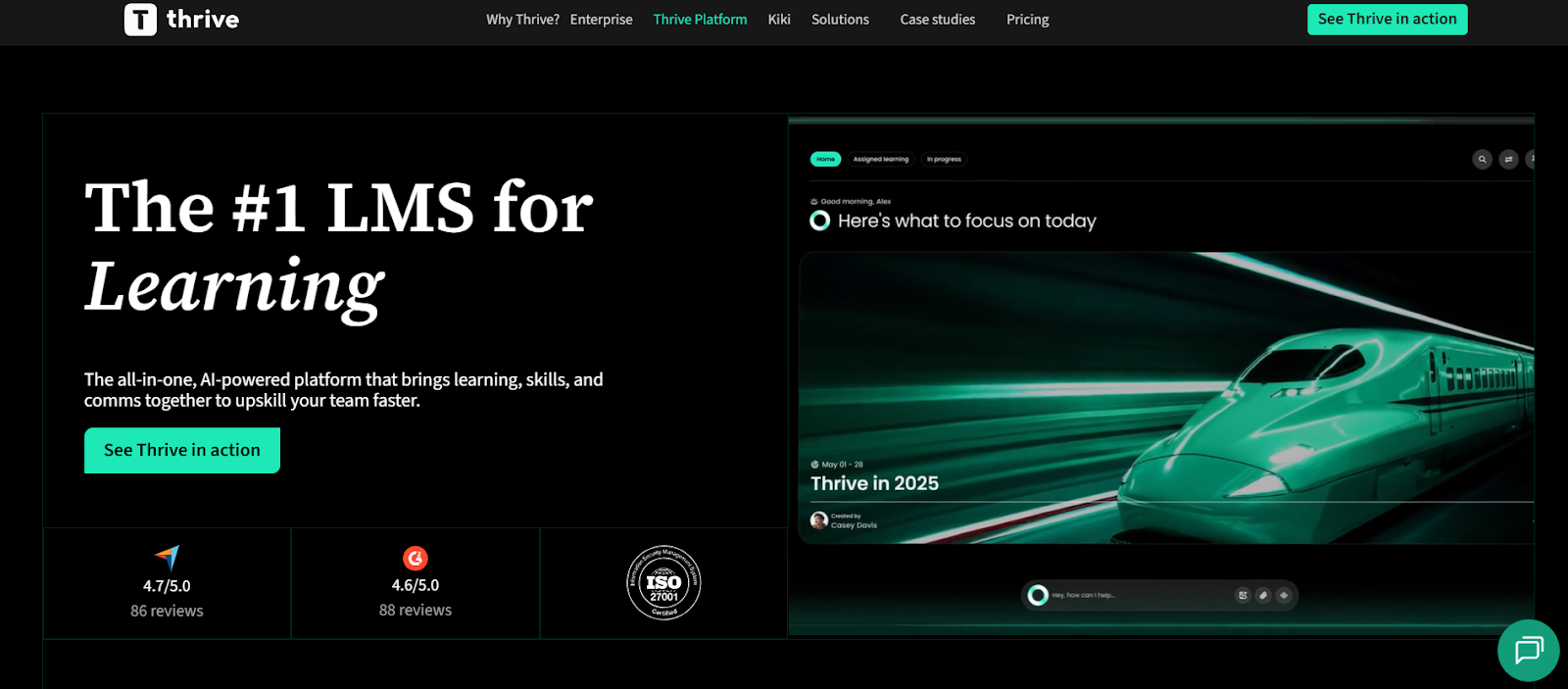Click the Capterra arrow rating icon
This screenshot has width=1568, height=689.
pyautogui.click(x=168, y=558)
